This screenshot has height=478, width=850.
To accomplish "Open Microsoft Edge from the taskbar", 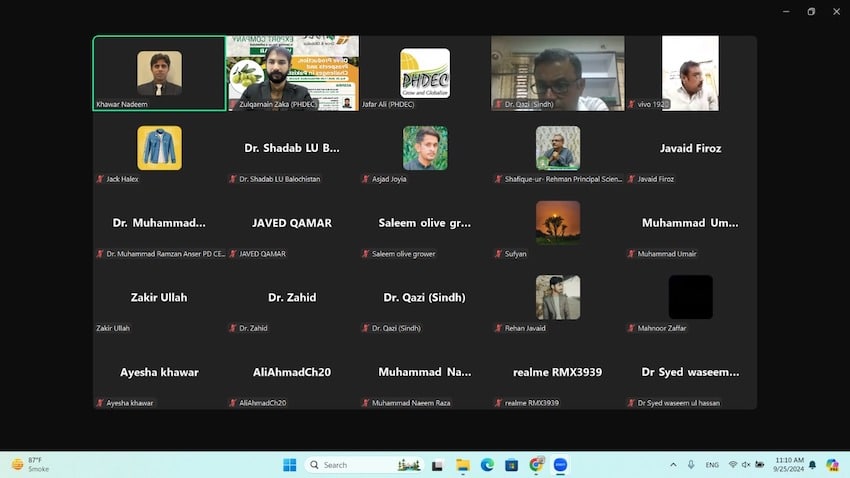I will 487,465.
